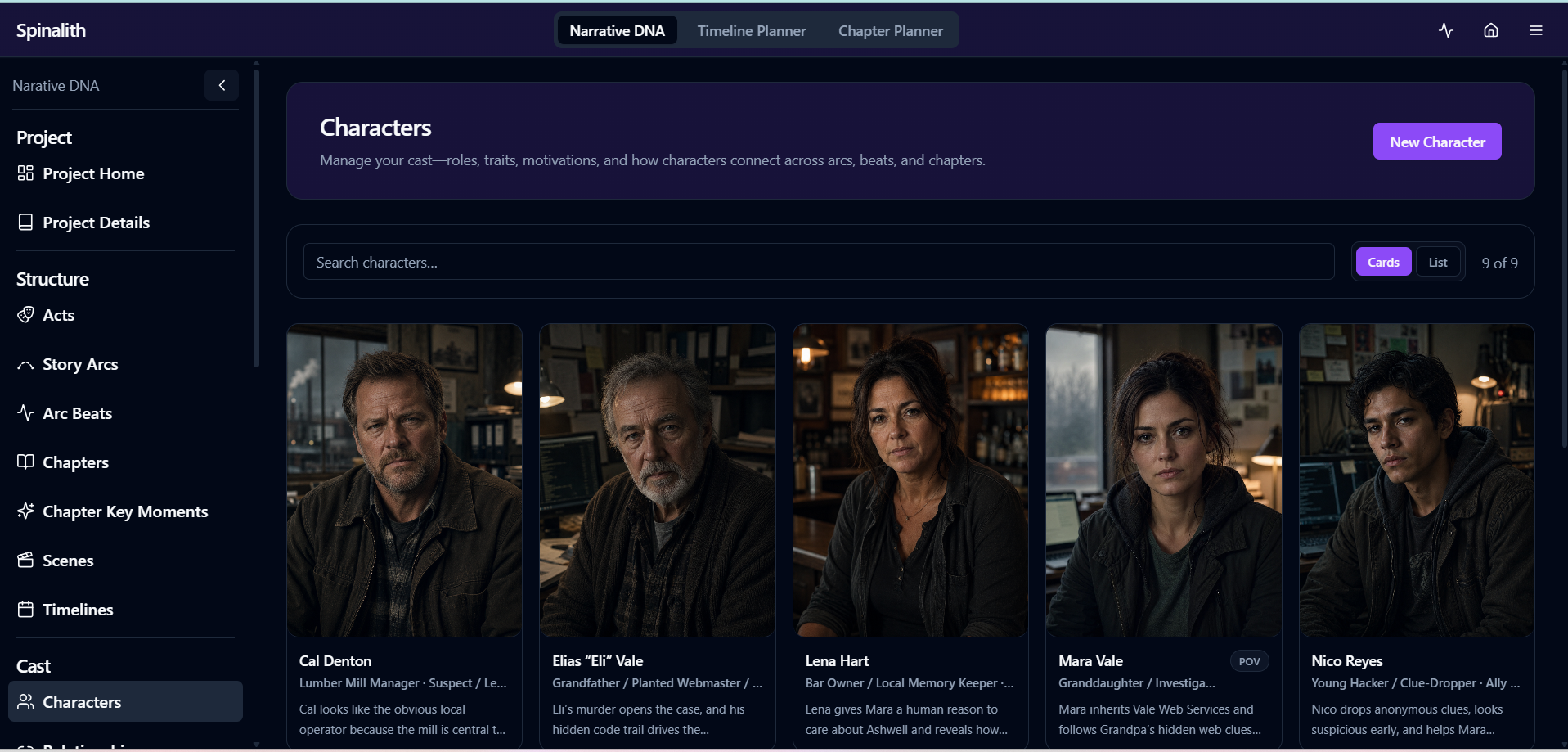Click "Bar Owner / Local Memory Keeper" text
1568x752 pixels.
tap(901, 682)
